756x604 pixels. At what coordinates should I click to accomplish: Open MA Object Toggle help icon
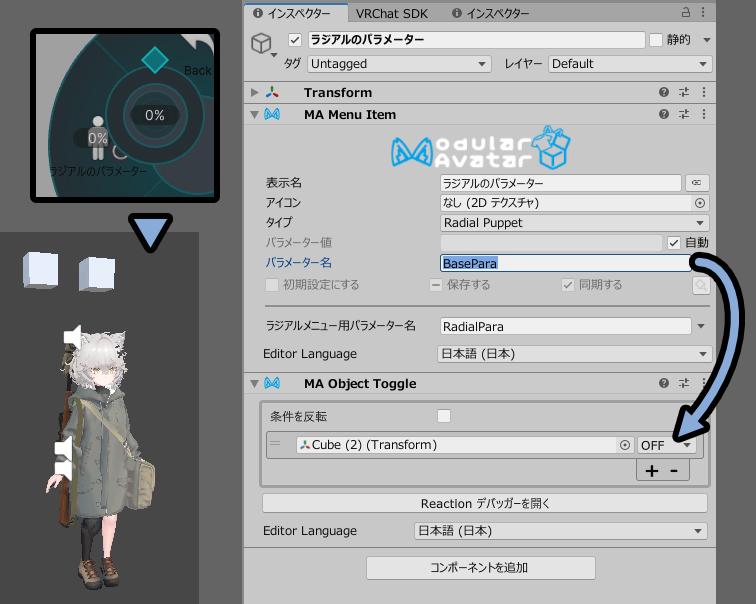pyautogui.click(x=664, y=383)
